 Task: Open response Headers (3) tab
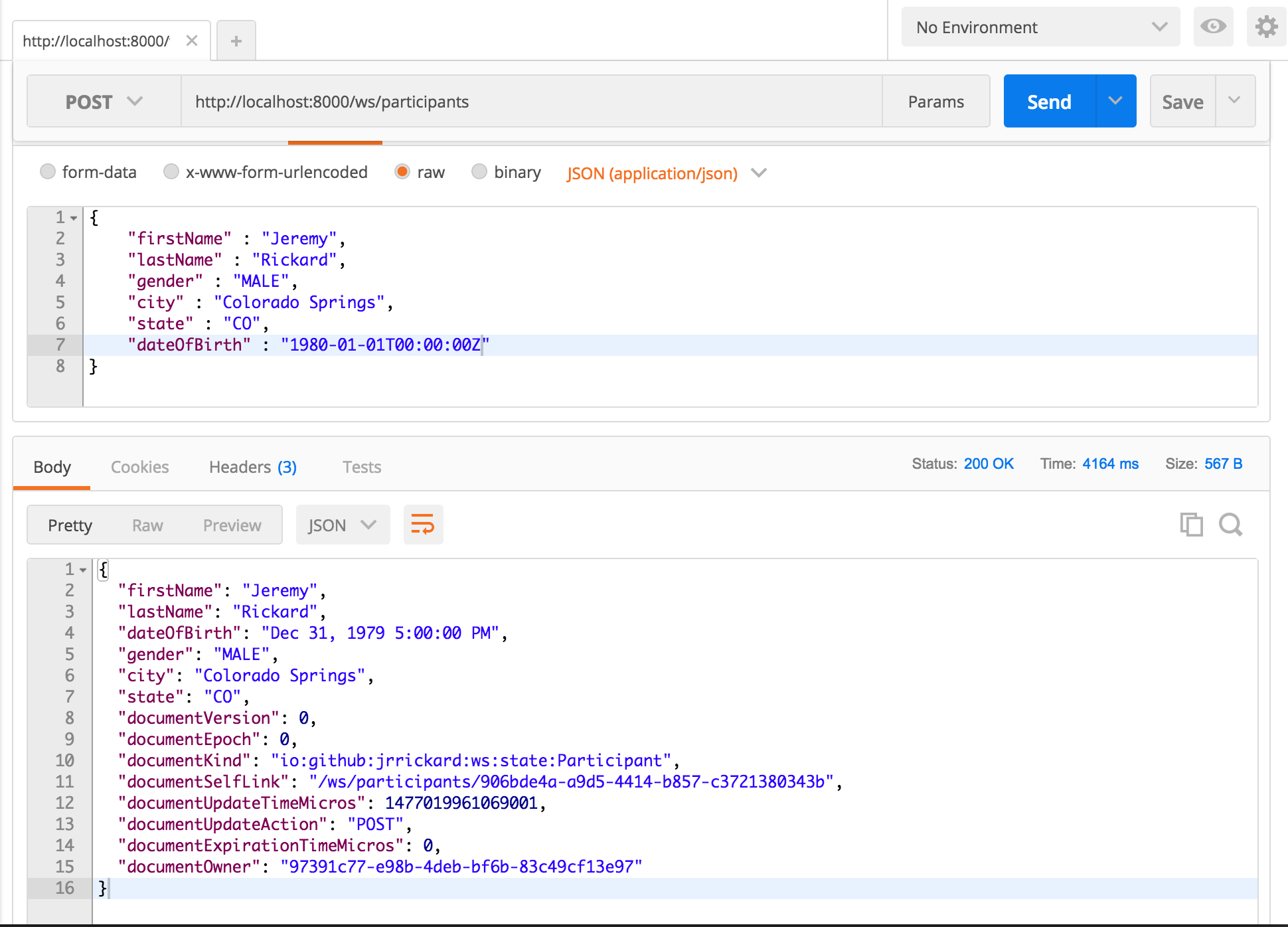253,467
